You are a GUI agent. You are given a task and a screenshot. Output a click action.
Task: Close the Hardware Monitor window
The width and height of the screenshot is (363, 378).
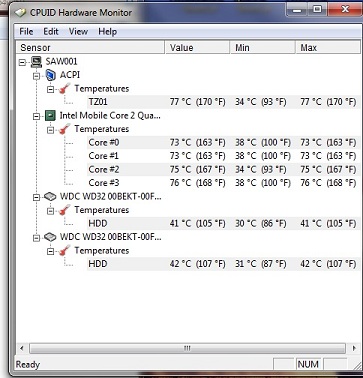345,10
